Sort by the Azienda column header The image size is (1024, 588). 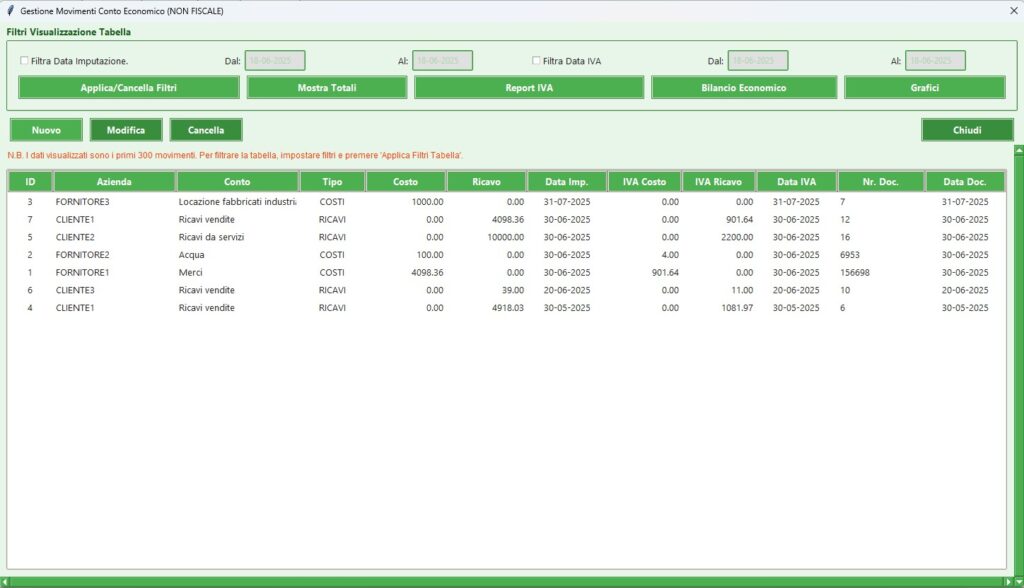point(114,182)
